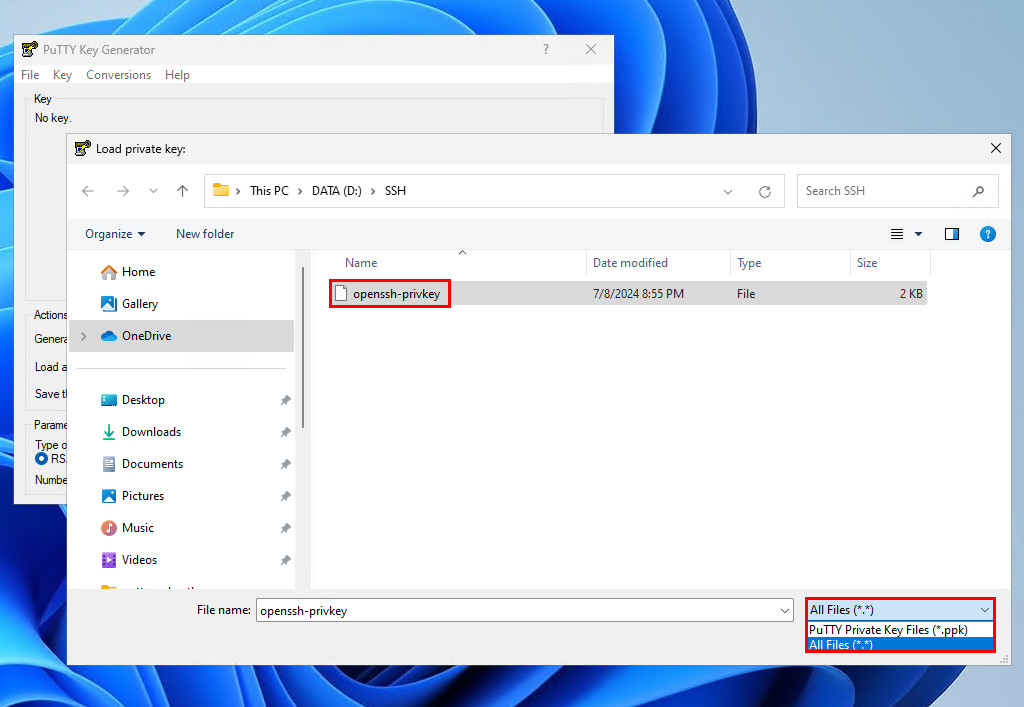Select the RSA radio button in PuTTYgen
Viewport: 1024px width, 707px height.
point(42,459)
